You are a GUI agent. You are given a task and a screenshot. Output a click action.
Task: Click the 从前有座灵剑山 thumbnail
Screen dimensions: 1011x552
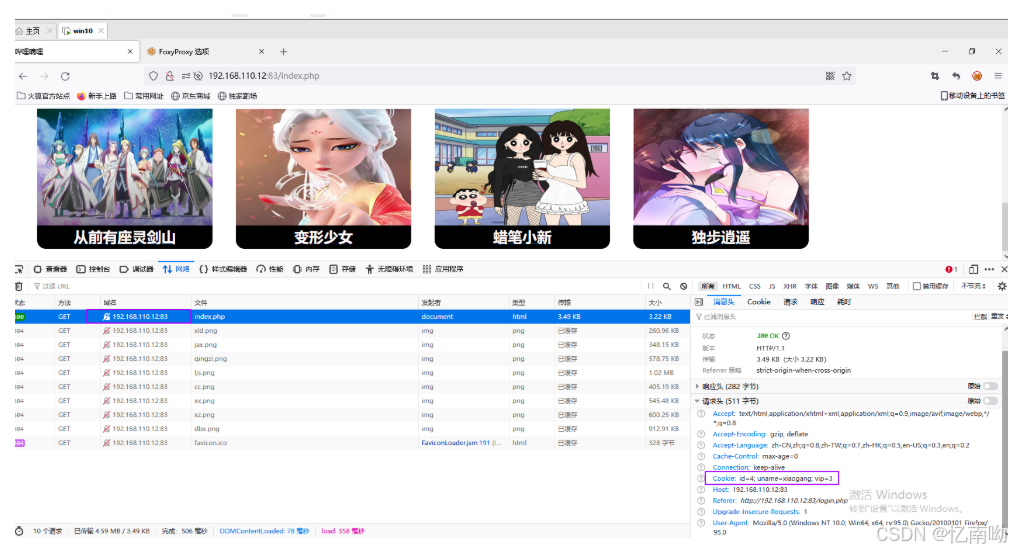tap(124, 179)
